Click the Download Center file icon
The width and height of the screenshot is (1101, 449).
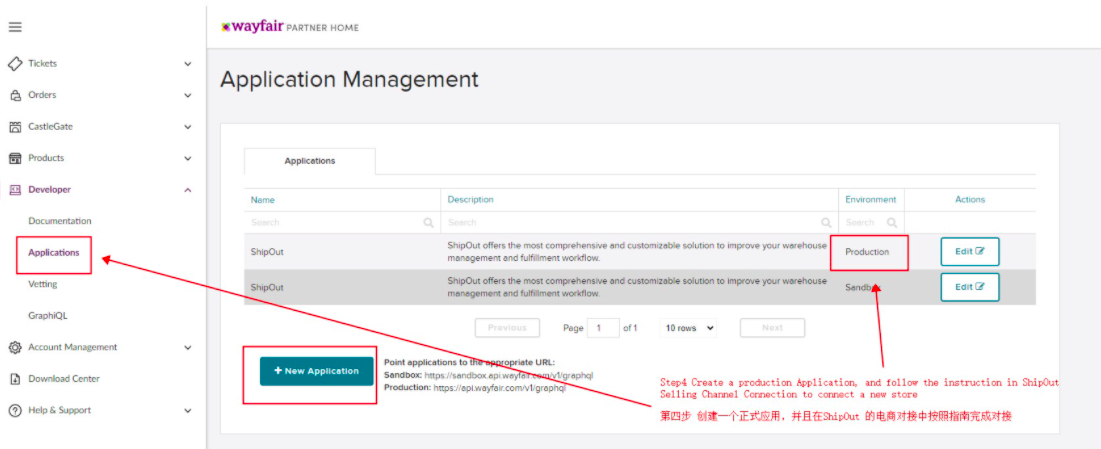click(x=15, y=379)
